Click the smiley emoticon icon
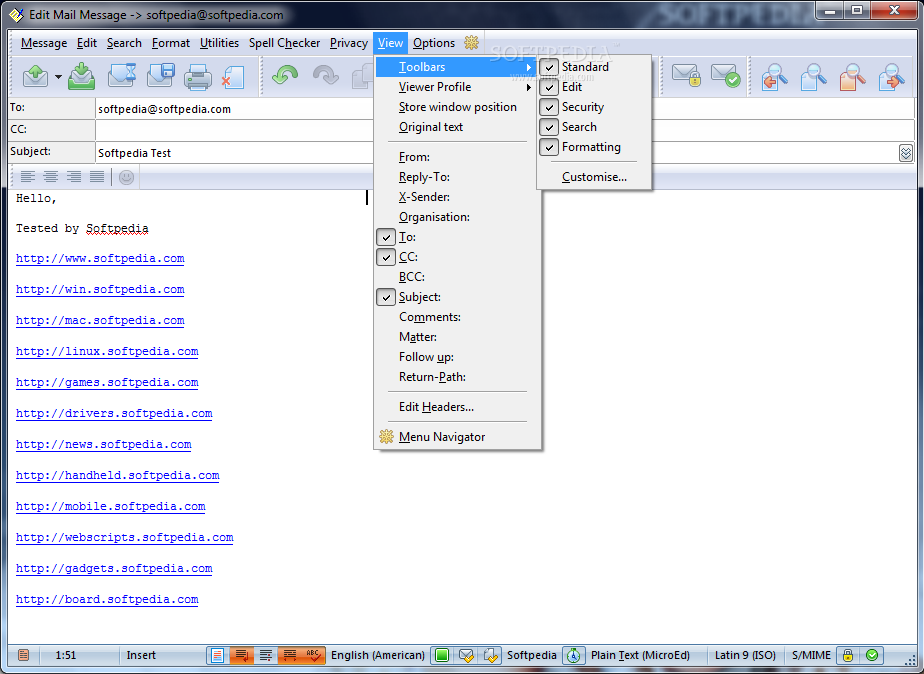The height and width of the screenshot is (674, 924). 126,177
